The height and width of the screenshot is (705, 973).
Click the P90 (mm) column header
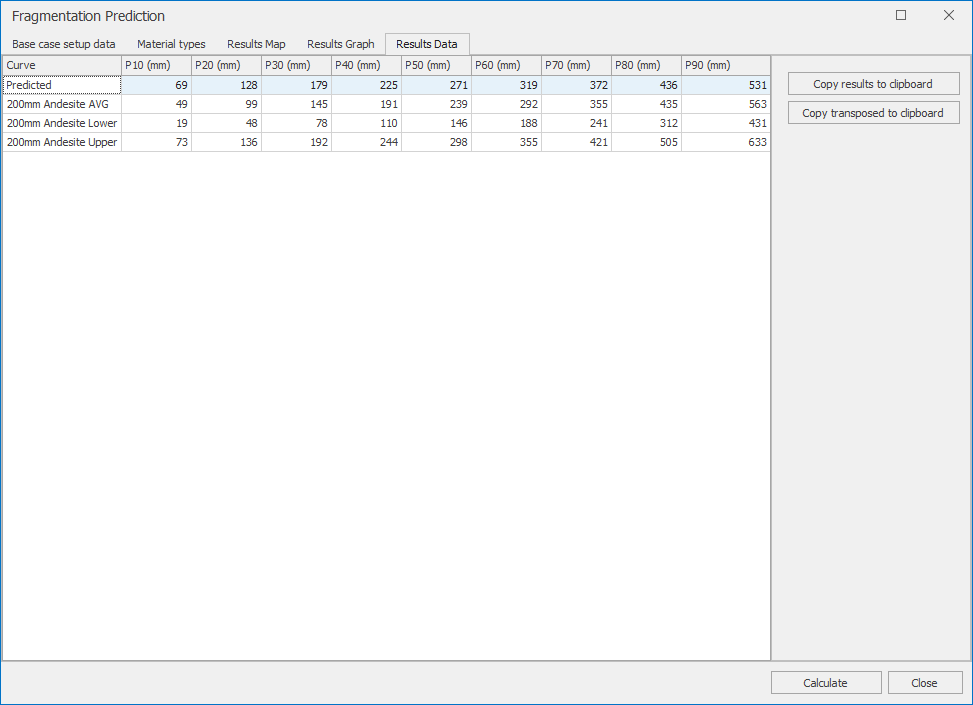[x=726, y=65]
